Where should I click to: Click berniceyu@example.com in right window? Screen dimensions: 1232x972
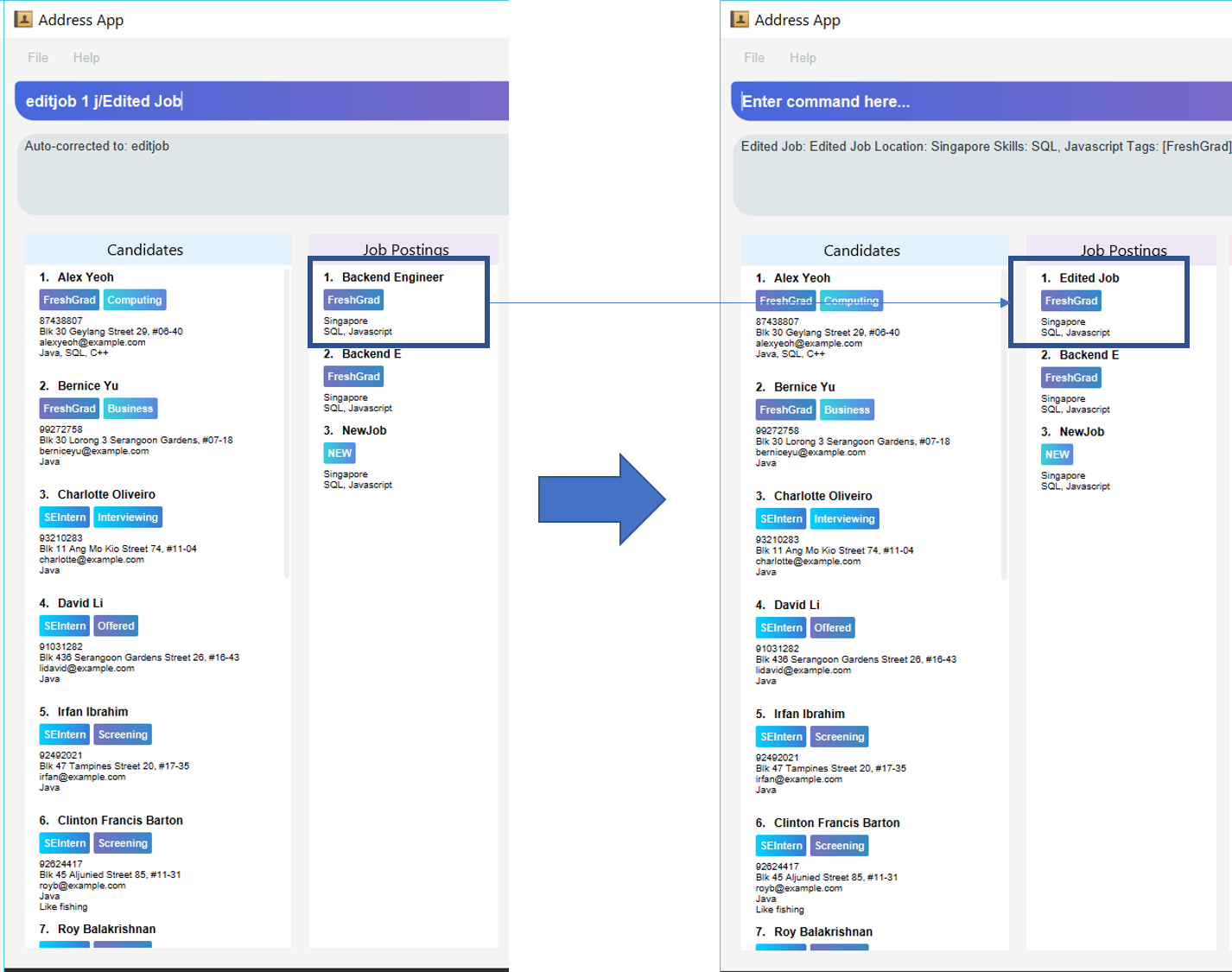[810, 452]
